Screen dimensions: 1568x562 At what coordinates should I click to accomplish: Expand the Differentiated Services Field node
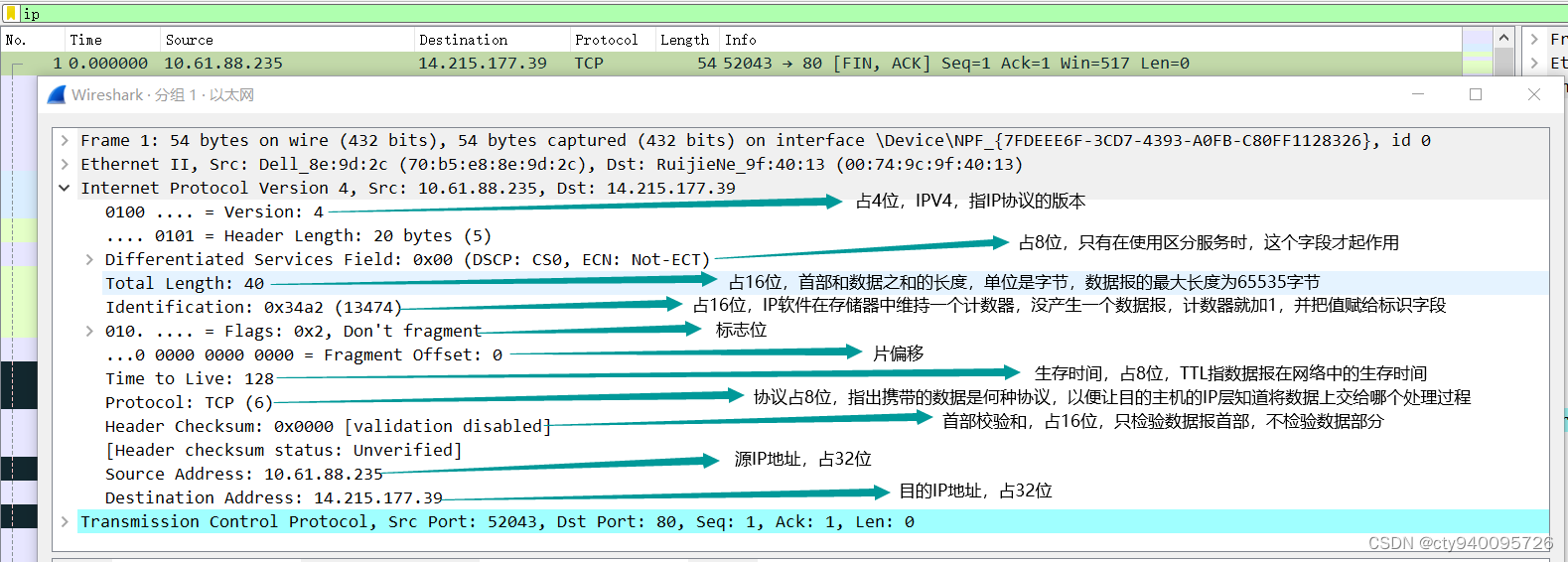(89, 259)
